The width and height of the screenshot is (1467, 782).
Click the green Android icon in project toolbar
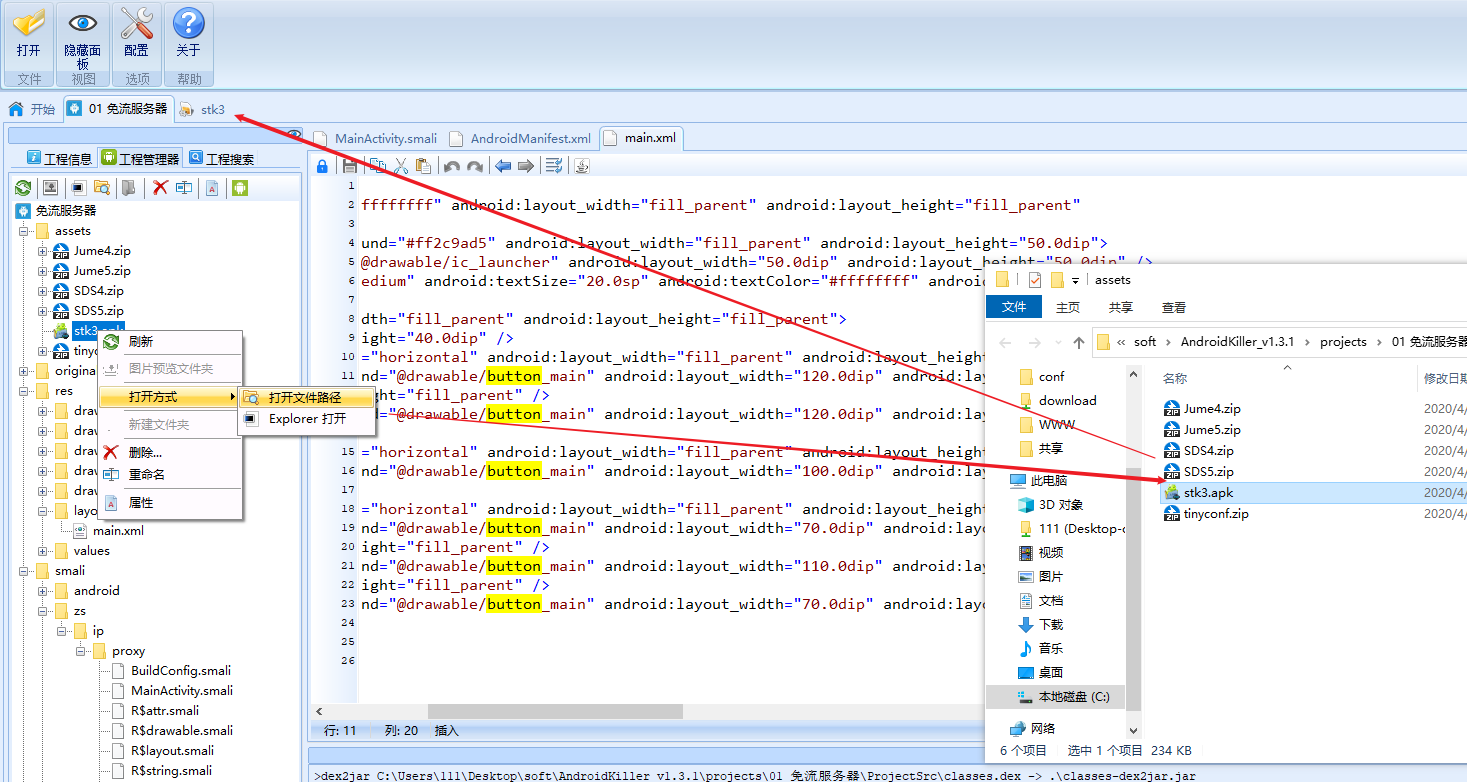click(x=240, y=187)
